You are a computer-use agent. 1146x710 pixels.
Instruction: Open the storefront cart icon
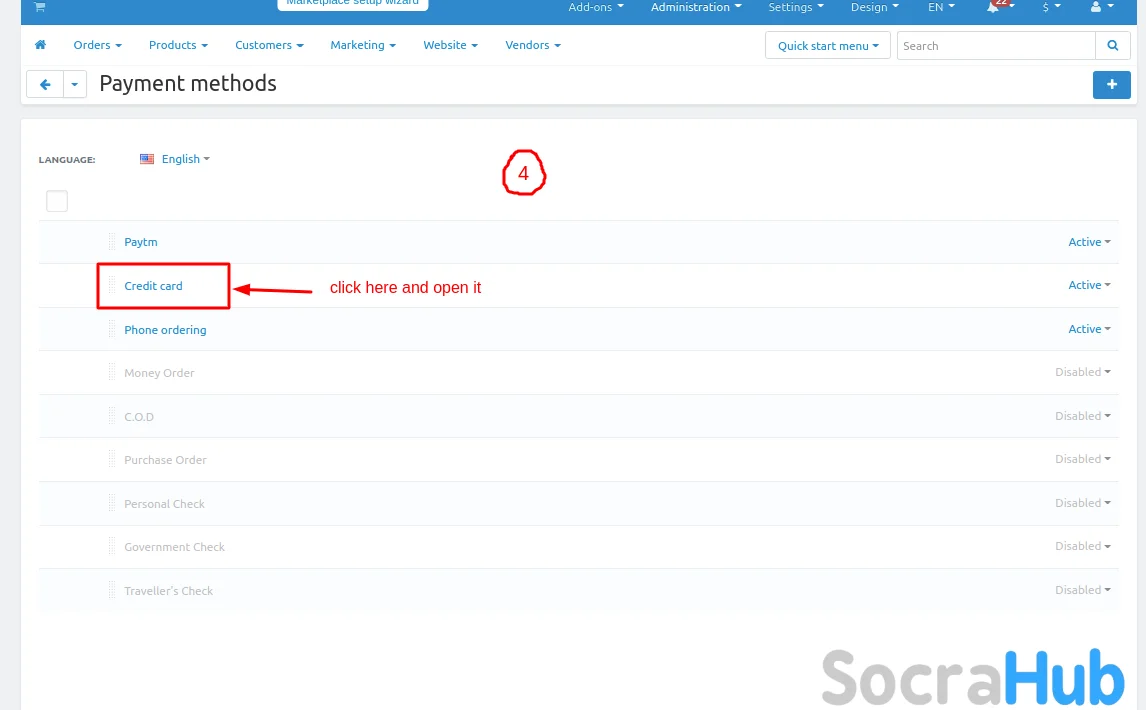[40, 7]
